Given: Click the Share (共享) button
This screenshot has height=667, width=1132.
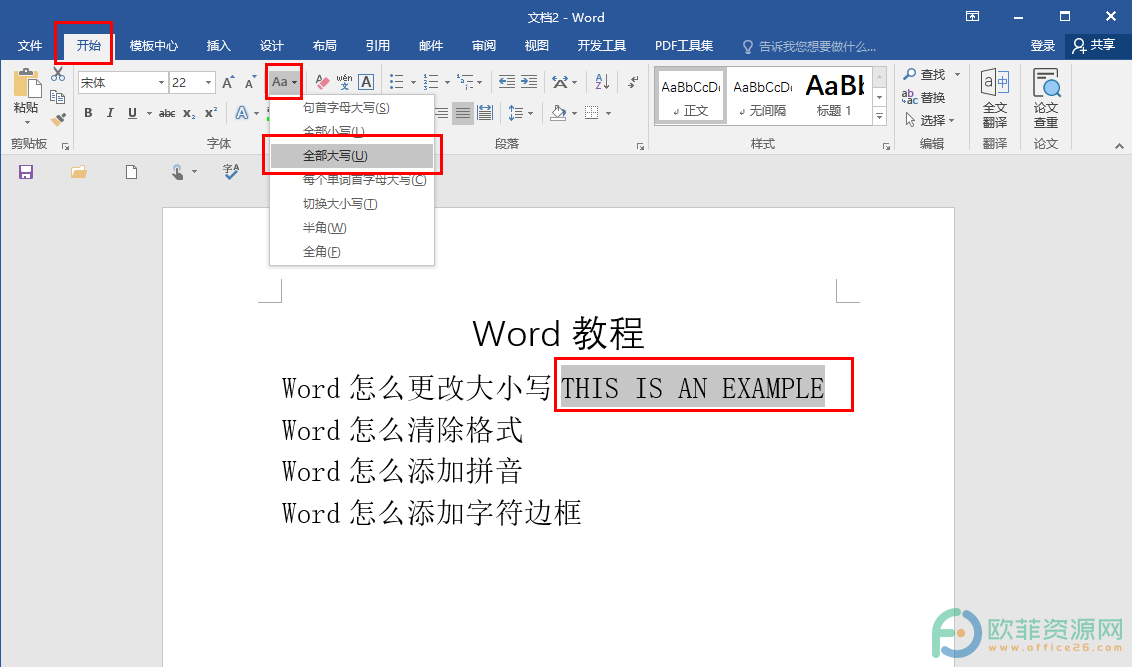Looking at the screenshot, I should [x=1094, y=45].
